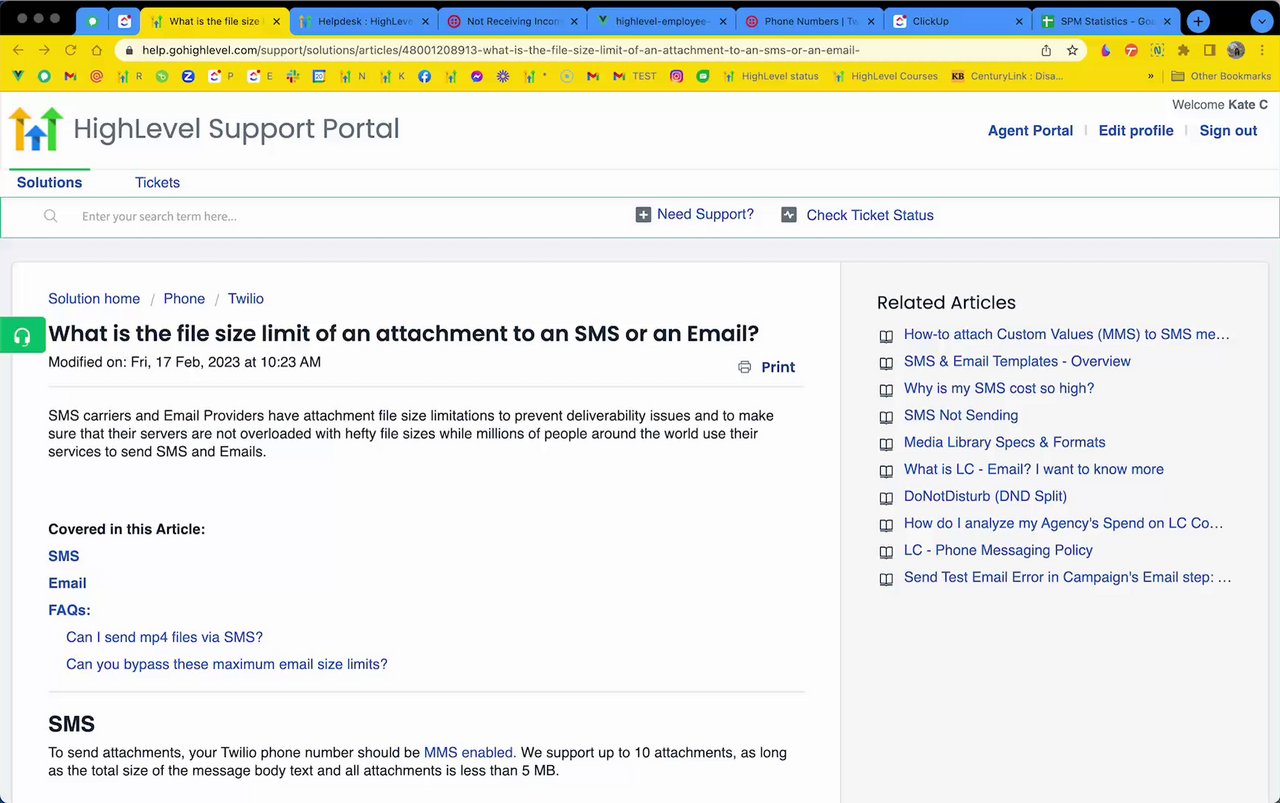Open the Chrome extensions puzzle icon
Image resolution: width=1280 pixels, height=803 pixels.
pos(1184,50)
